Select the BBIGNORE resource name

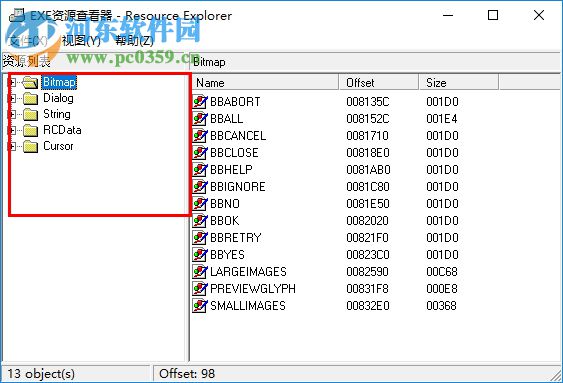click(238, 187)
